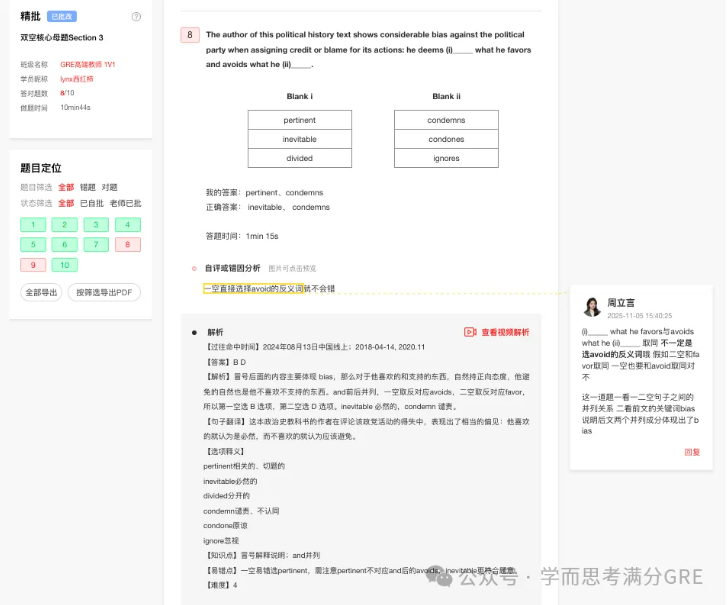
Task: Click teacher 周立言's avatar
Action: point(593,306)
